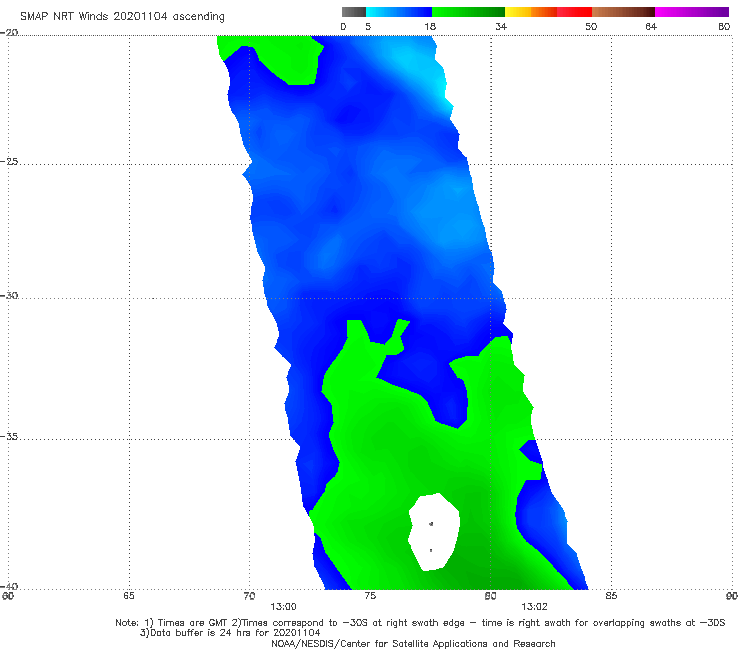Click the note line beginning "Note: 1) Times are GMT"
The image size is (740, 650).
click(420, 623)
